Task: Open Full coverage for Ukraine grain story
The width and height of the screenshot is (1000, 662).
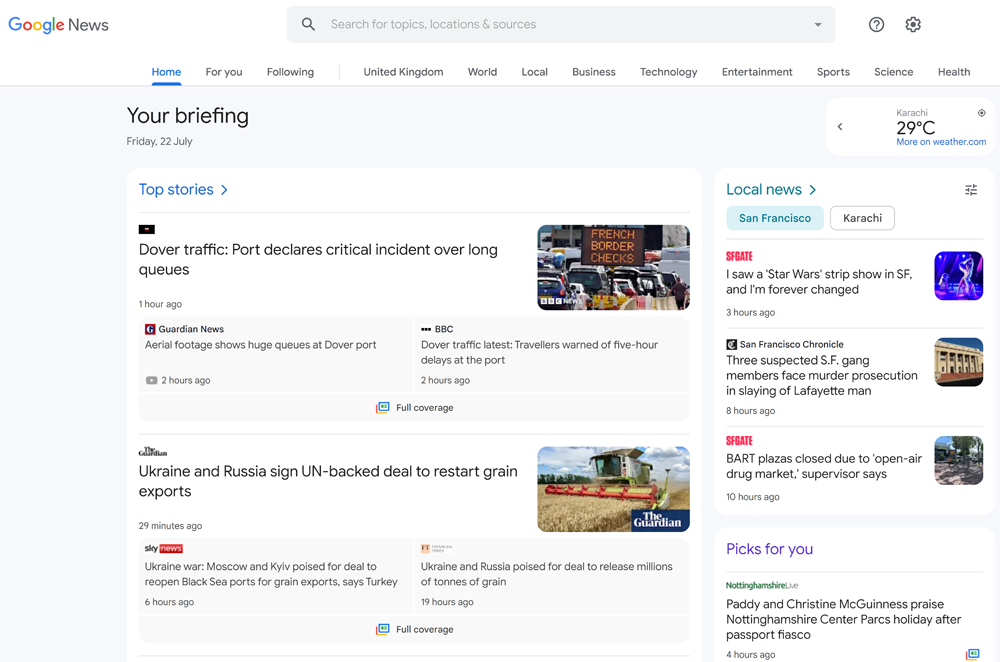Action: 415,629
